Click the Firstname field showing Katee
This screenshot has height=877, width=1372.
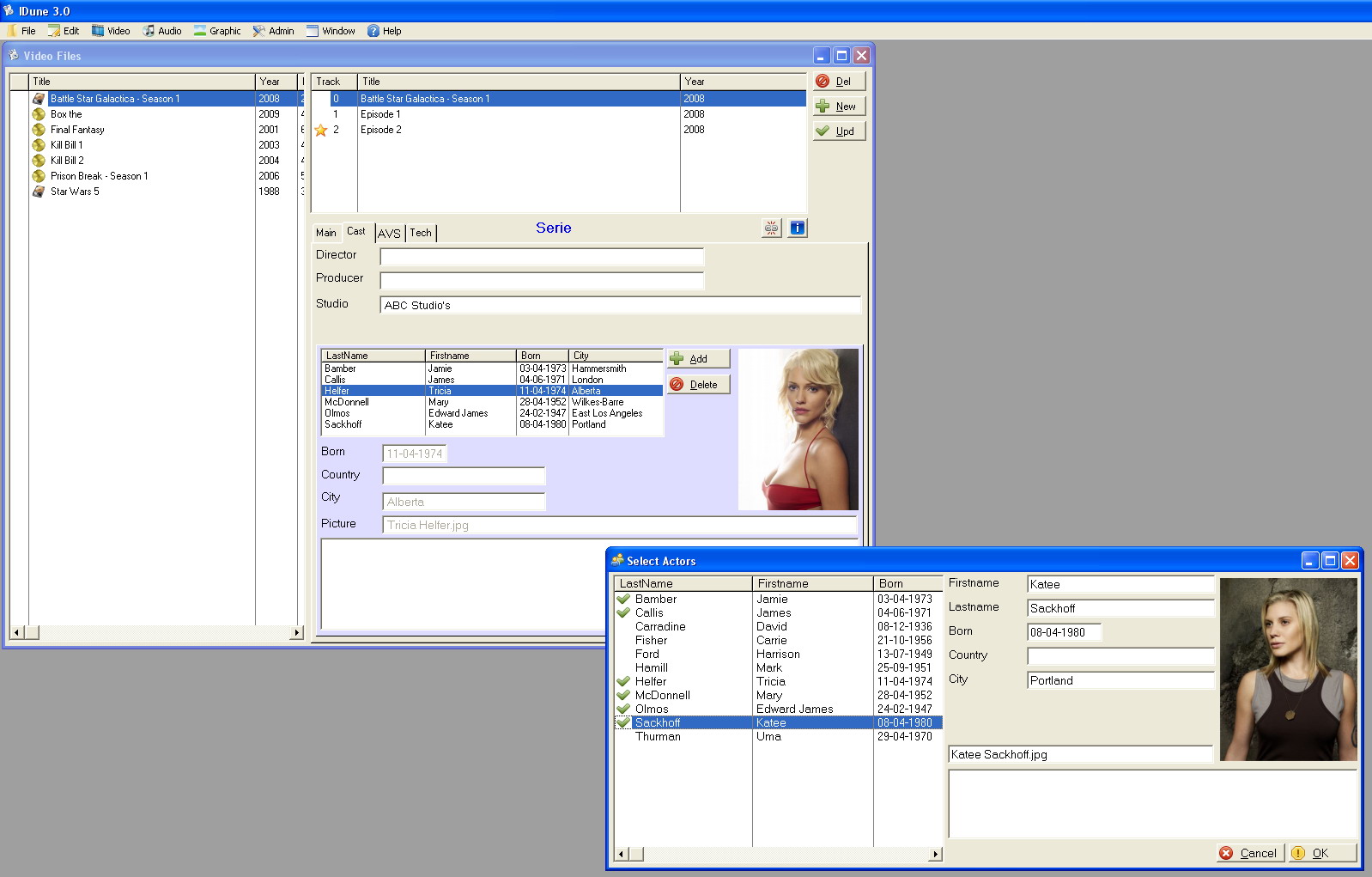click(1120, 584)
